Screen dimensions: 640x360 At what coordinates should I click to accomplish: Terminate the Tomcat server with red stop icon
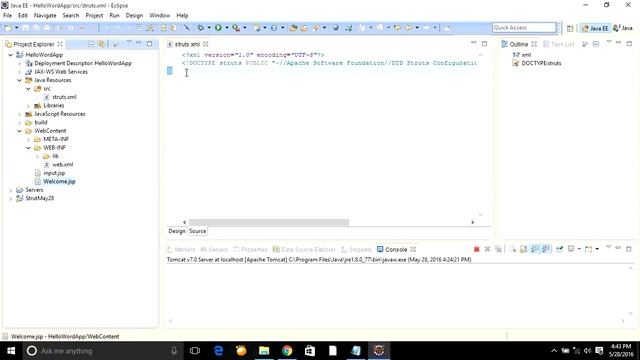(x=476, y=249)
